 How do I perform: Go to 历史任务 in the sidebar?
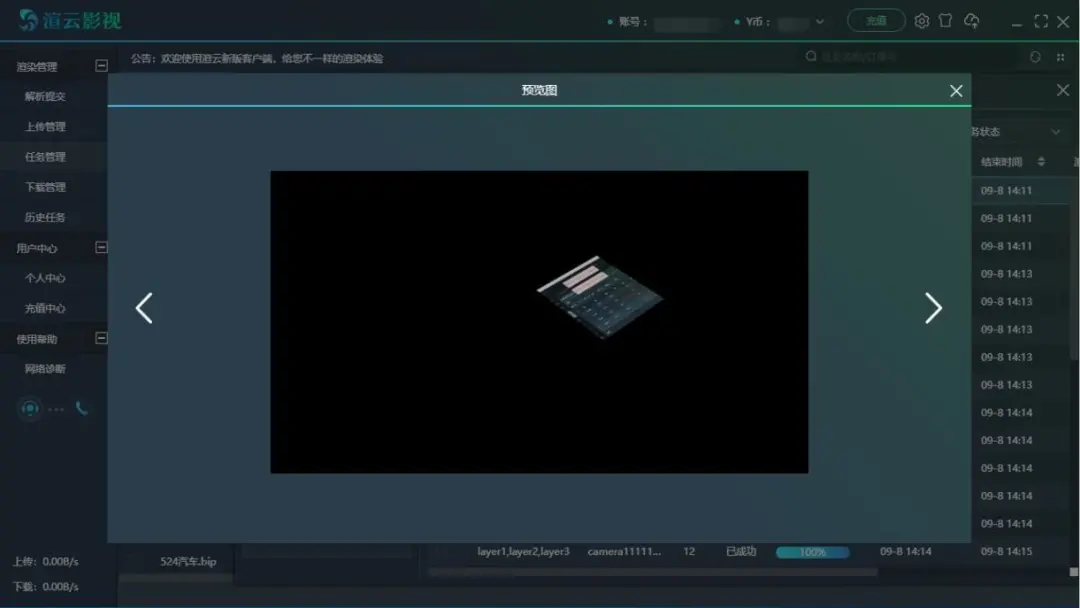45,217
